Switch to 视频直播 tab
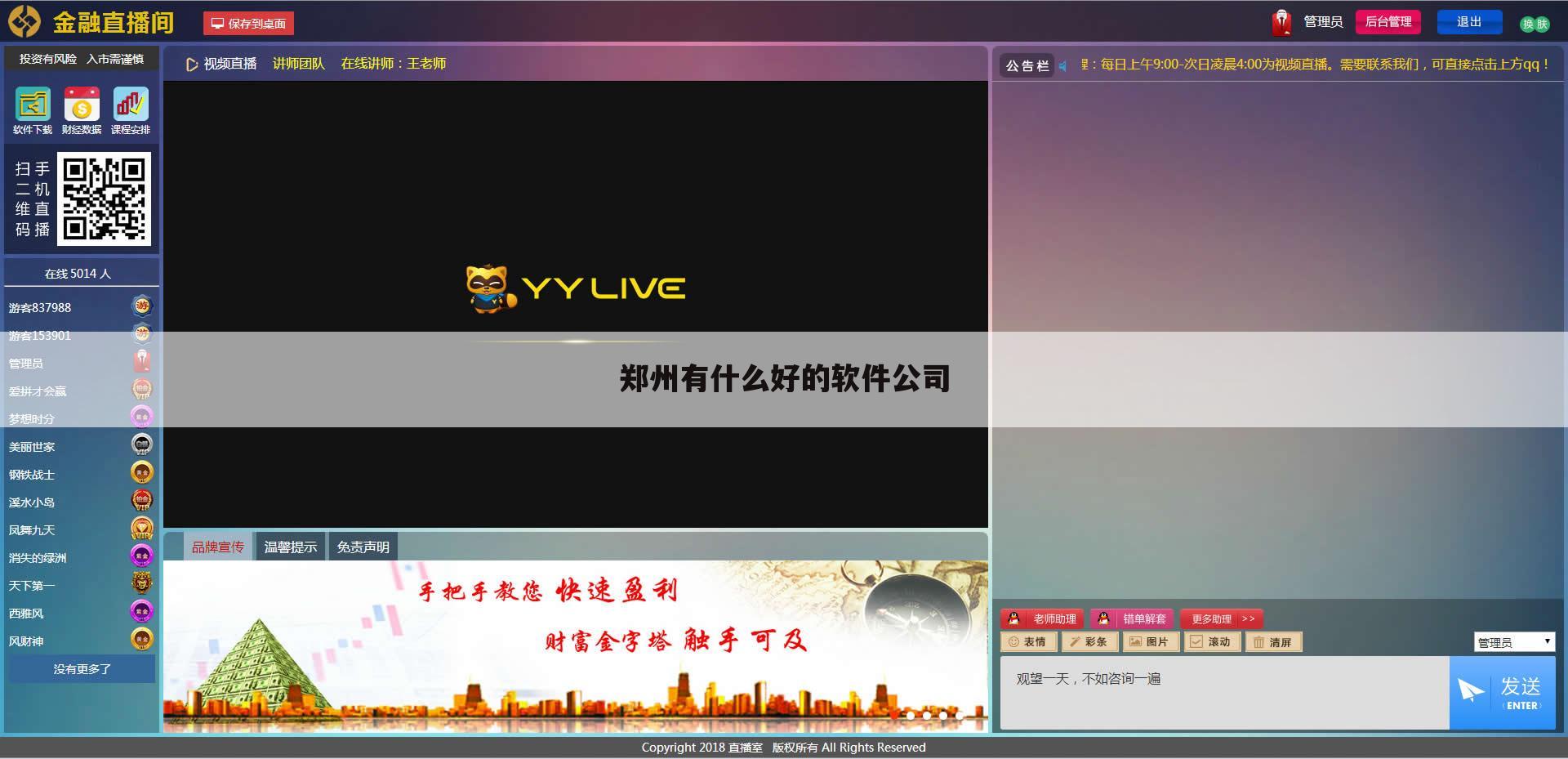1568x759 pixels. [229, 64]
